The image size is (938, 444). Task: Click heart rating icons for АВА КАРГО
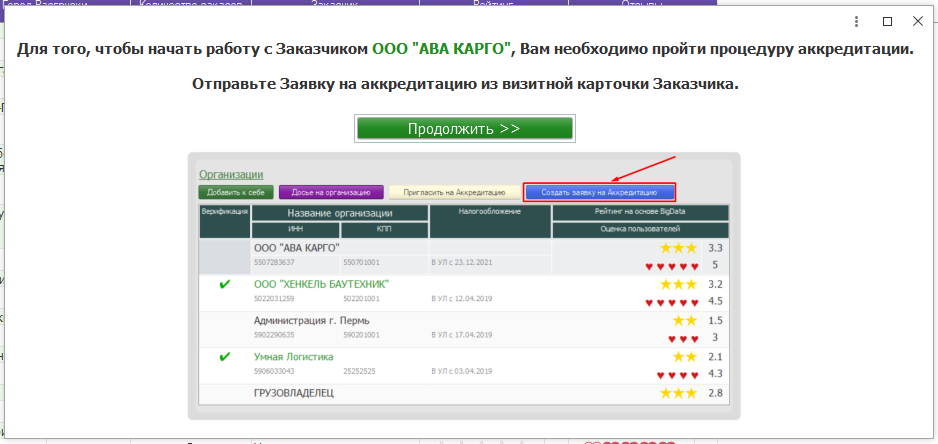point(672,266)
